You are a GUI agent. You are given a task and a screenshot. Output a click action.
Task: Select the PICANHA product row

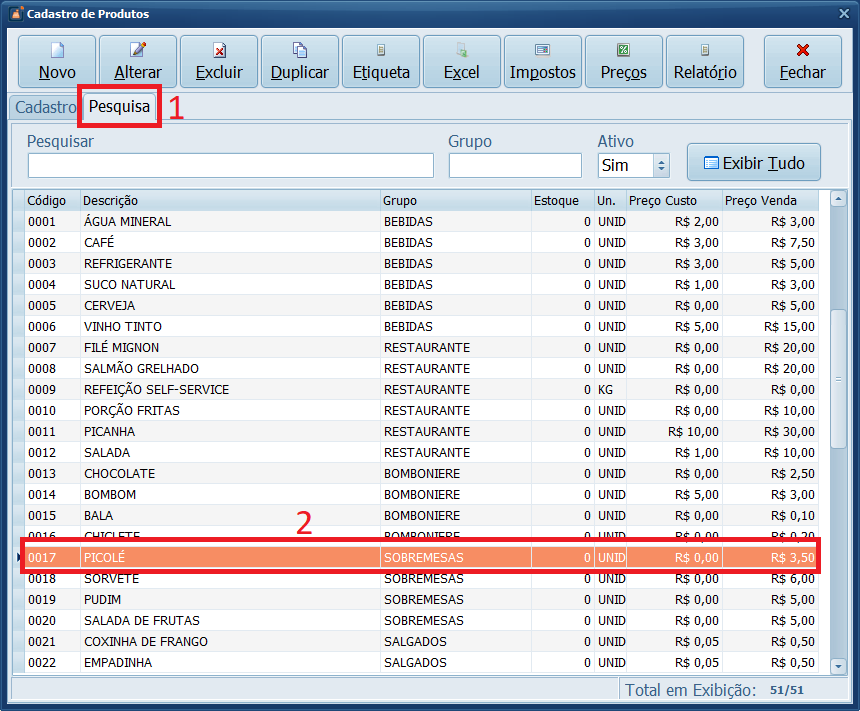tap(230, 432)
